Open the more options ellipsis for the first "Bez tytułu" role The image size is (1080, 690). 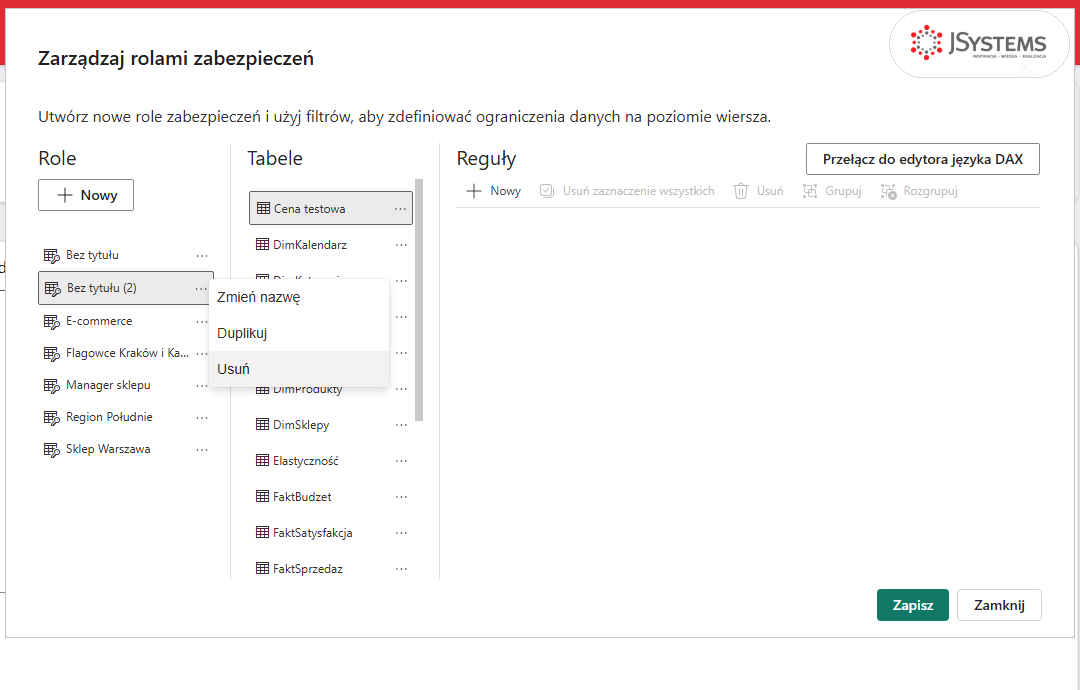[x=202, y=255]
